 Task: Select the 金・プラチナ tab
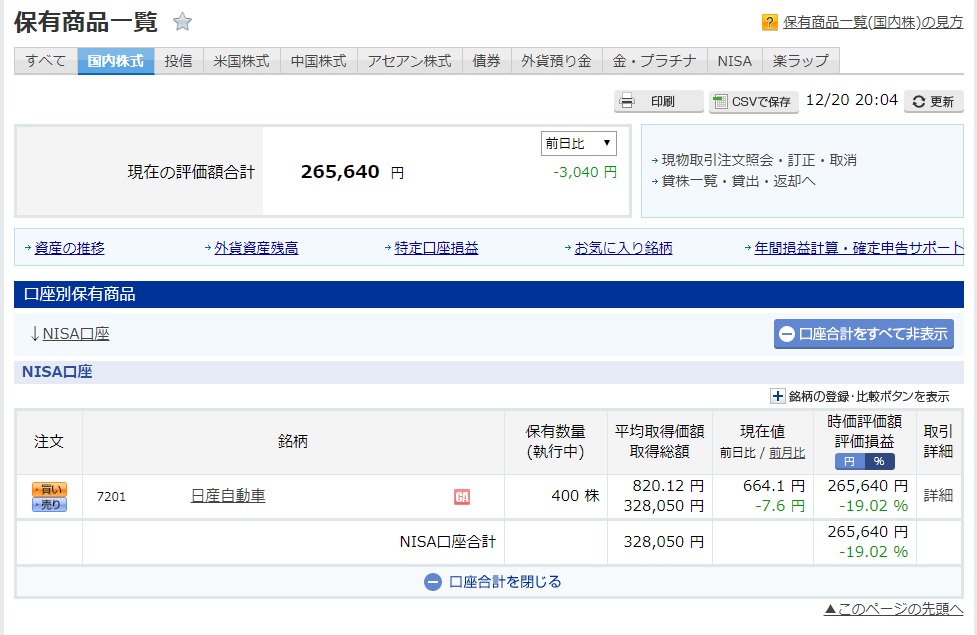(655, 61)
